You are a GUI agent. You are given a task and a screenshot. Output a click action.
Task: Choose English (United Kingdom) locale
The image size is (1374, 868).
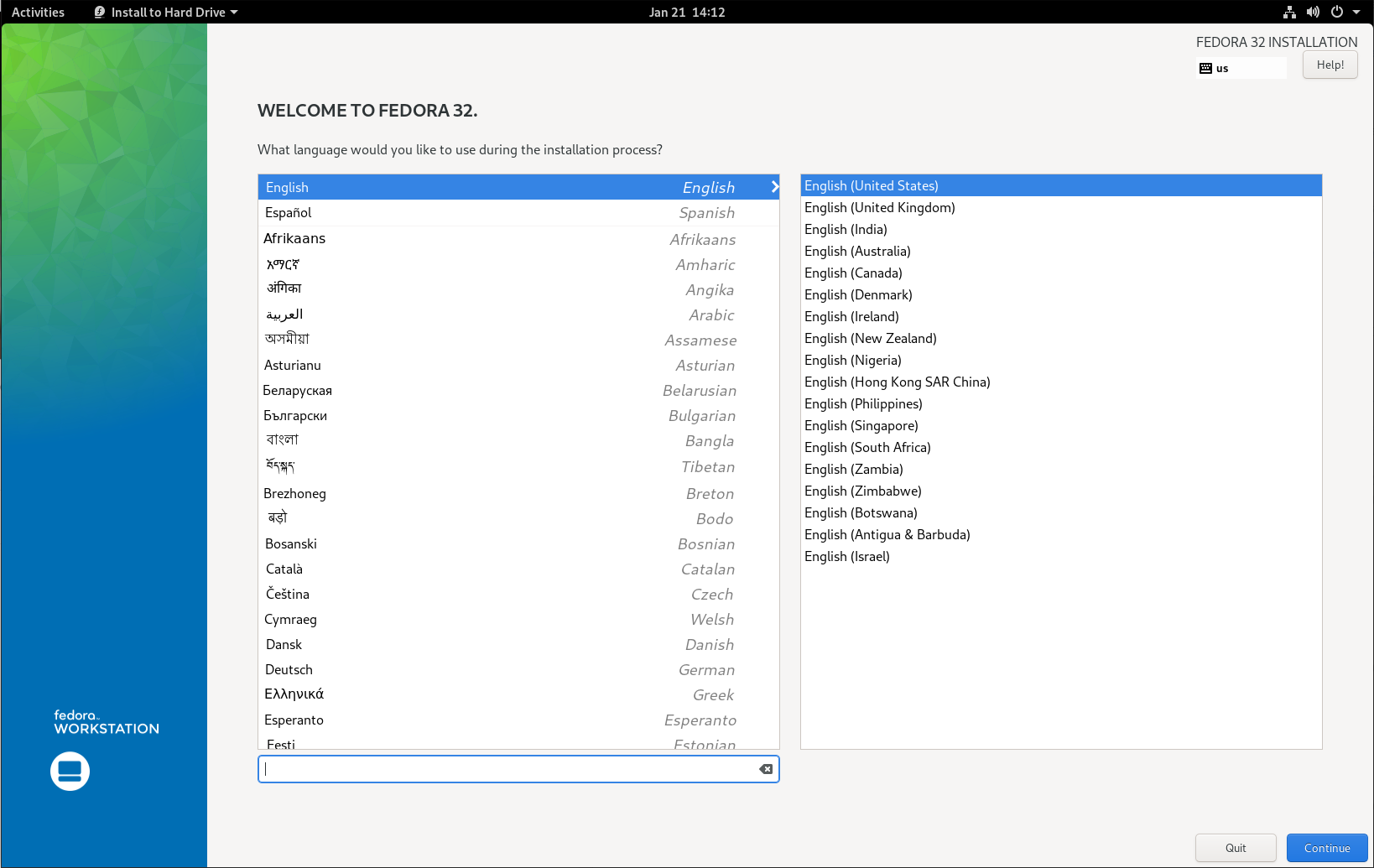[1061, 207]
